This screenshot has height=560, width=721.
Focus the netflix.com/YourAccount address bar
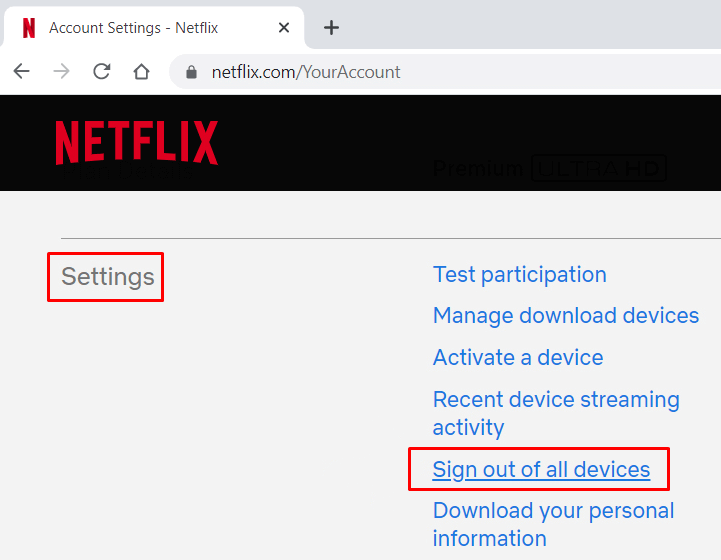click(x=400, y=72)
